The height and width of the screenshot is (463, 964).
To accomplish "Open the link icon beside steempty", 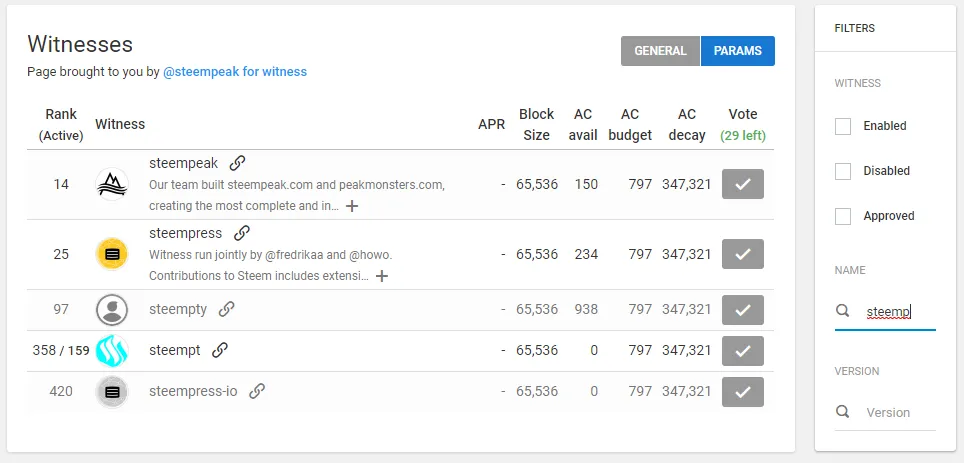I will coord(227,309).
